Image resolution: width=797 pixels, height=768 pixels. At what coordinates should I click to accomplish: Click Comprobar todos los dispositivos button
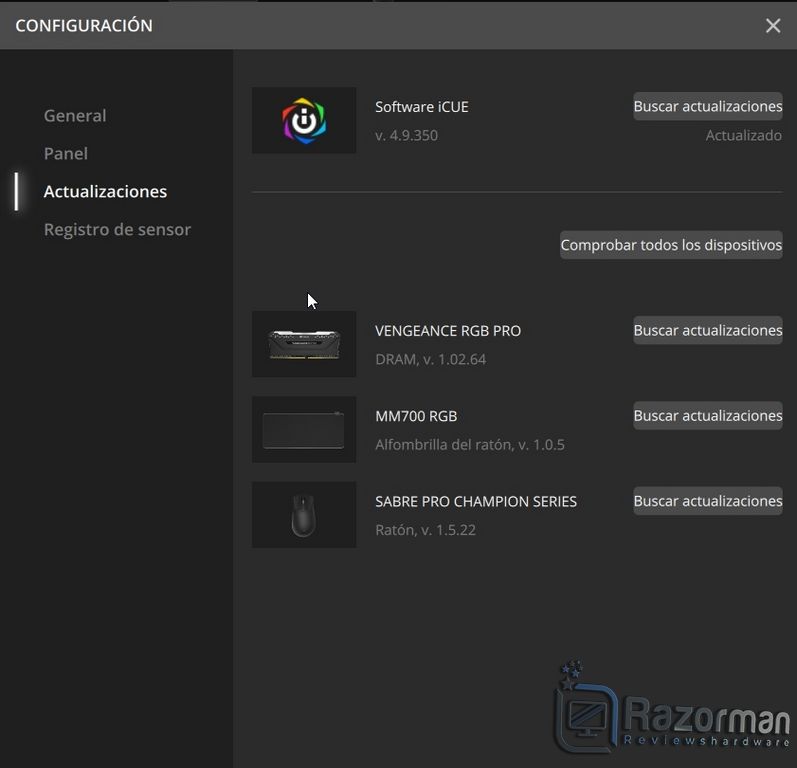tap(671, 245)
